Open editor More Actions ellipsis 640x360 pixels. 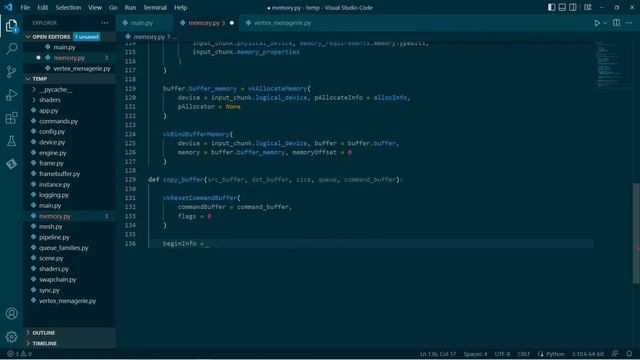pos(629,23)
